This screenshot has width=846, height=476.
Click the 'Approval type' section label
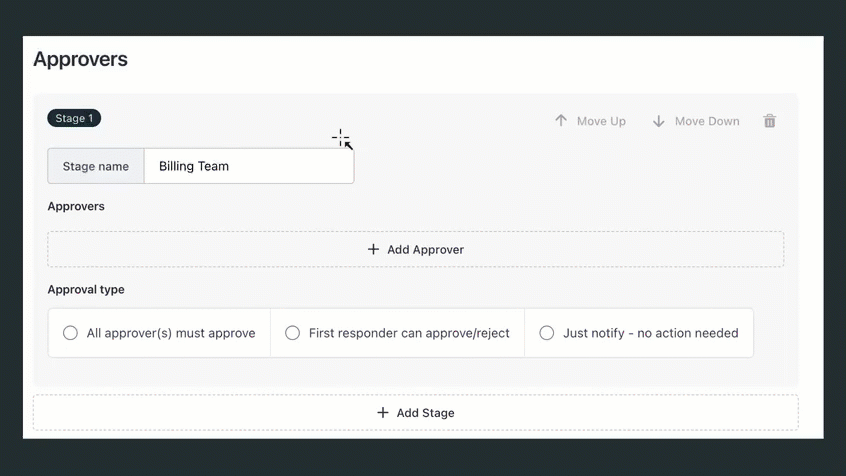(x=86, y=289)
